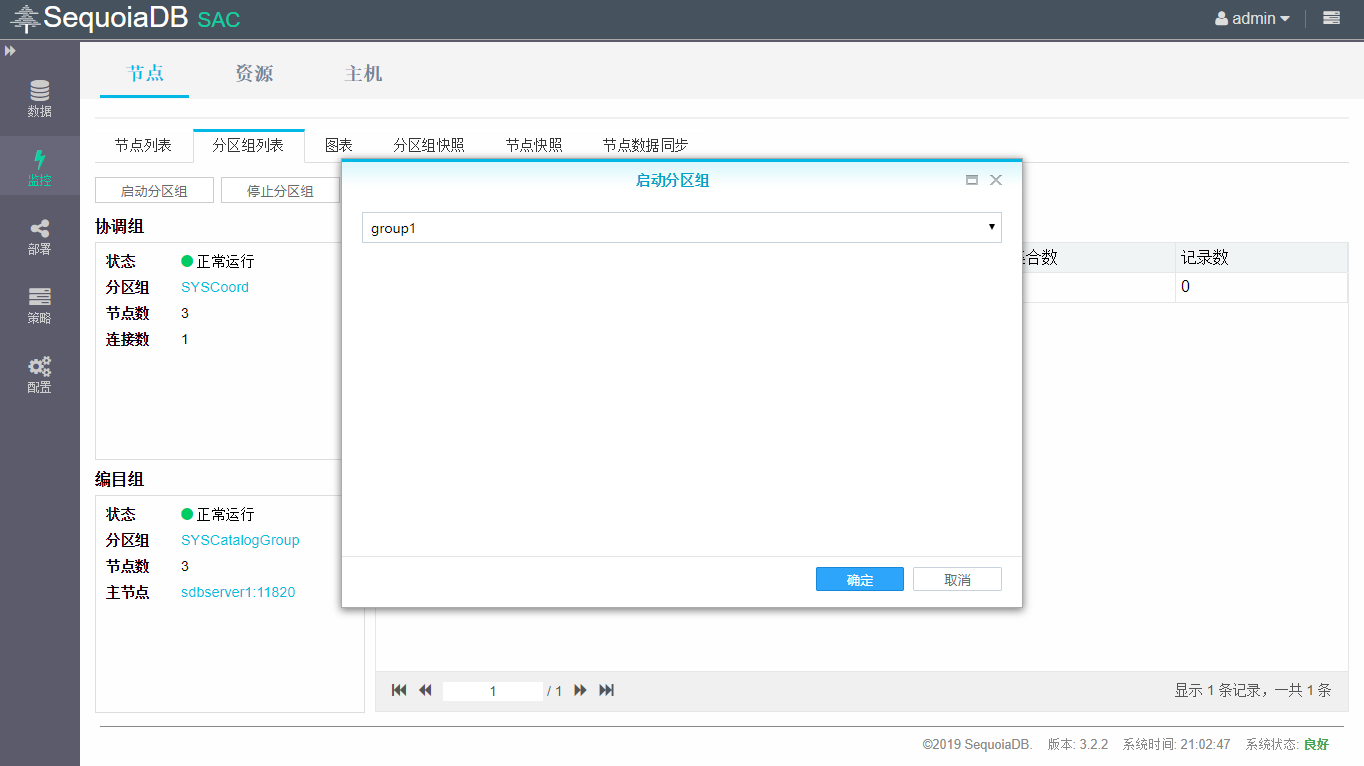1364x766 pixels.
Task: Click the SequoiaDB tree logo icon
Action: click(27, 17)
